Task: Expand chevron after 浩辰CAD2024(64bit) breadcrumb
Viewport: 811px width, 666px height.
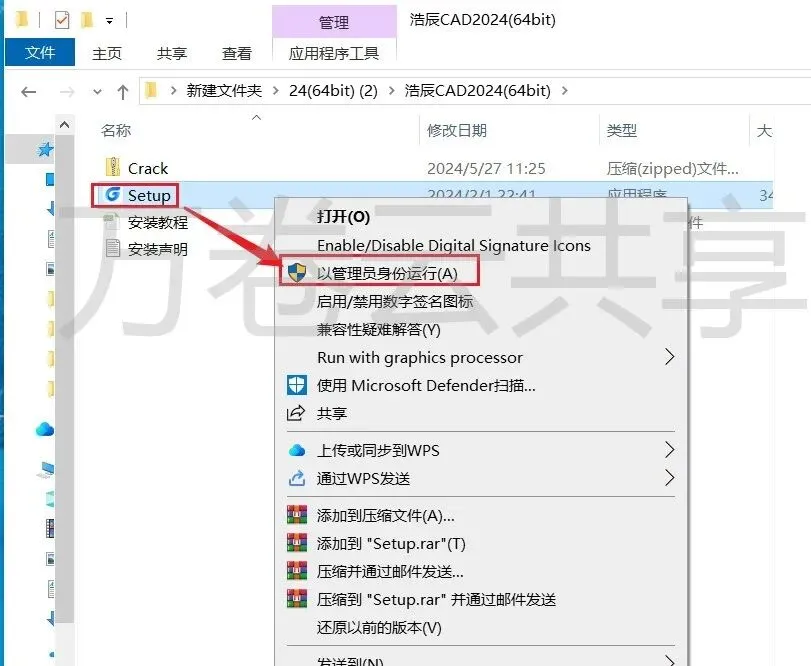Action: tap(564, 91)
